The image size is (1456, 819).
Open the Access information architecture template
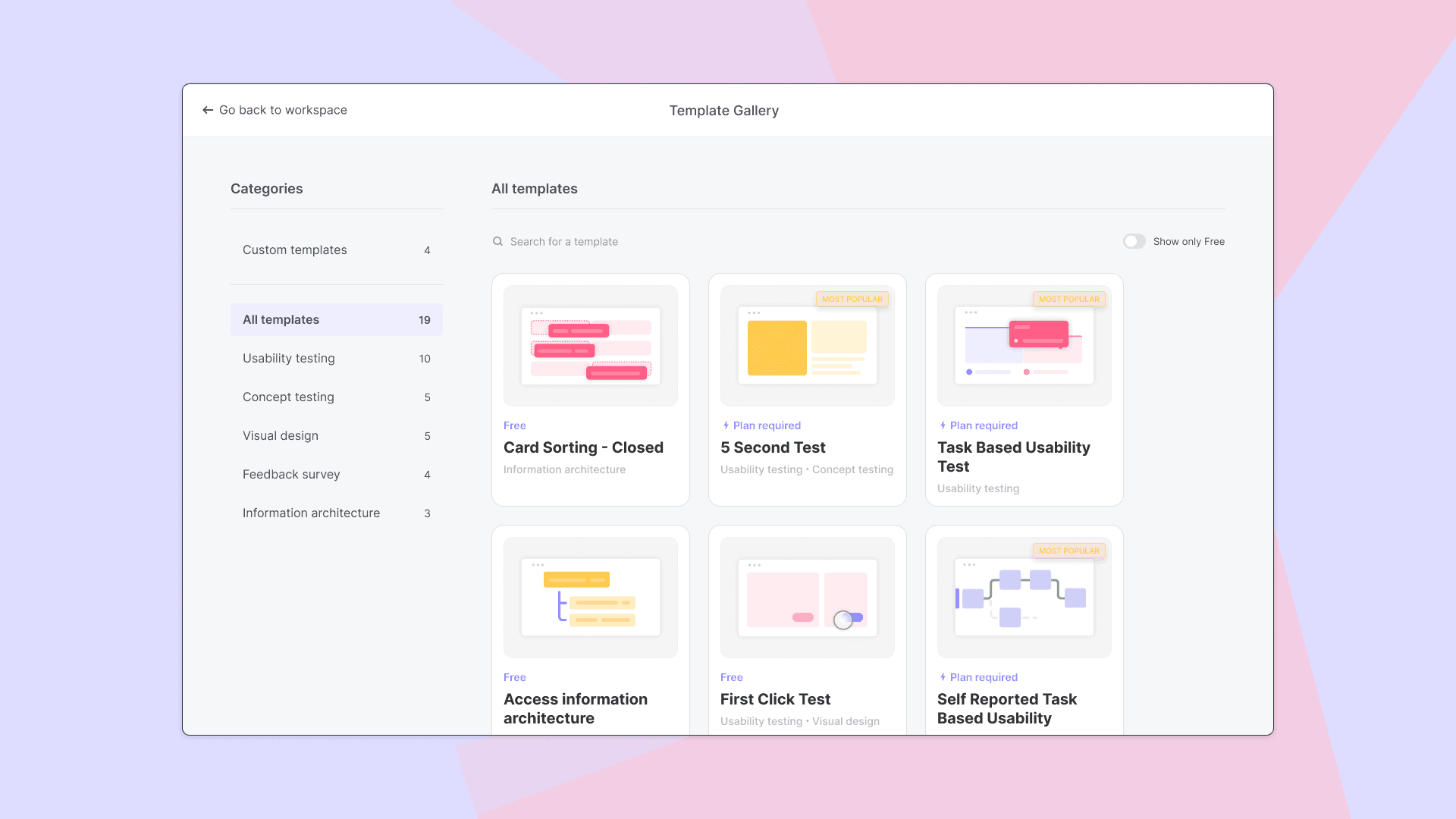coord(590,629)
